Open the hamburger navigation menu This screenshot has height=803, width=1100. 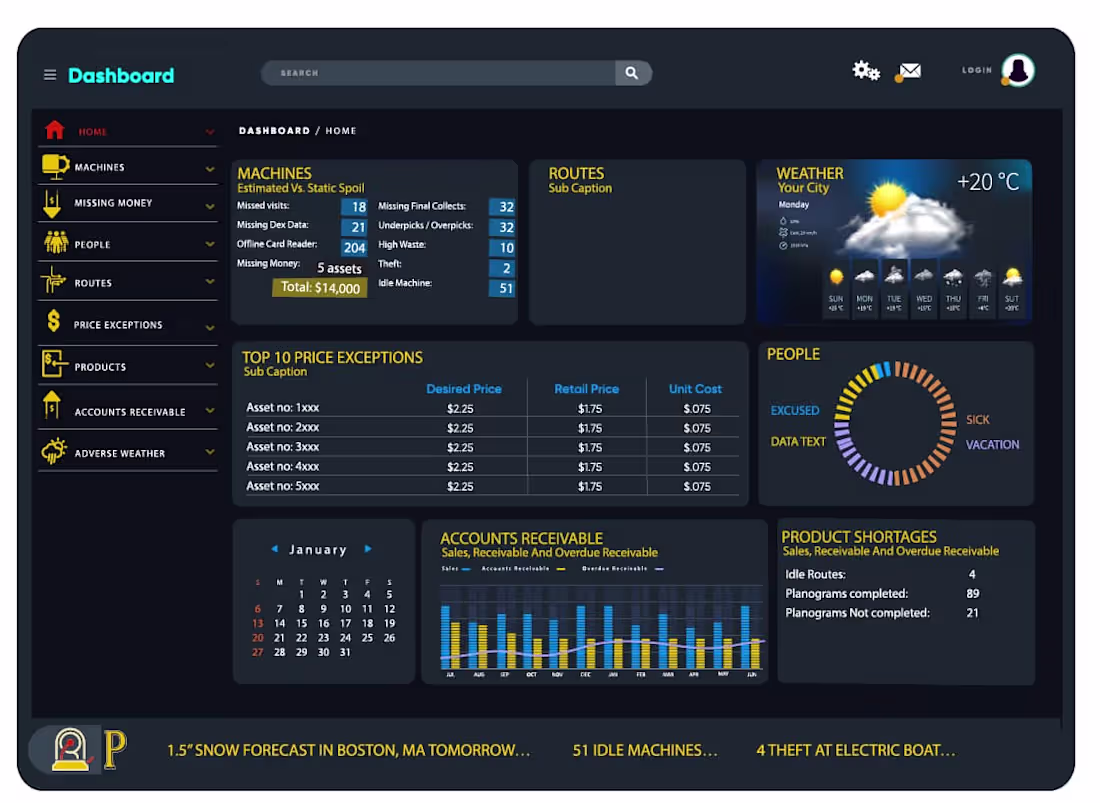pos(49,74)
